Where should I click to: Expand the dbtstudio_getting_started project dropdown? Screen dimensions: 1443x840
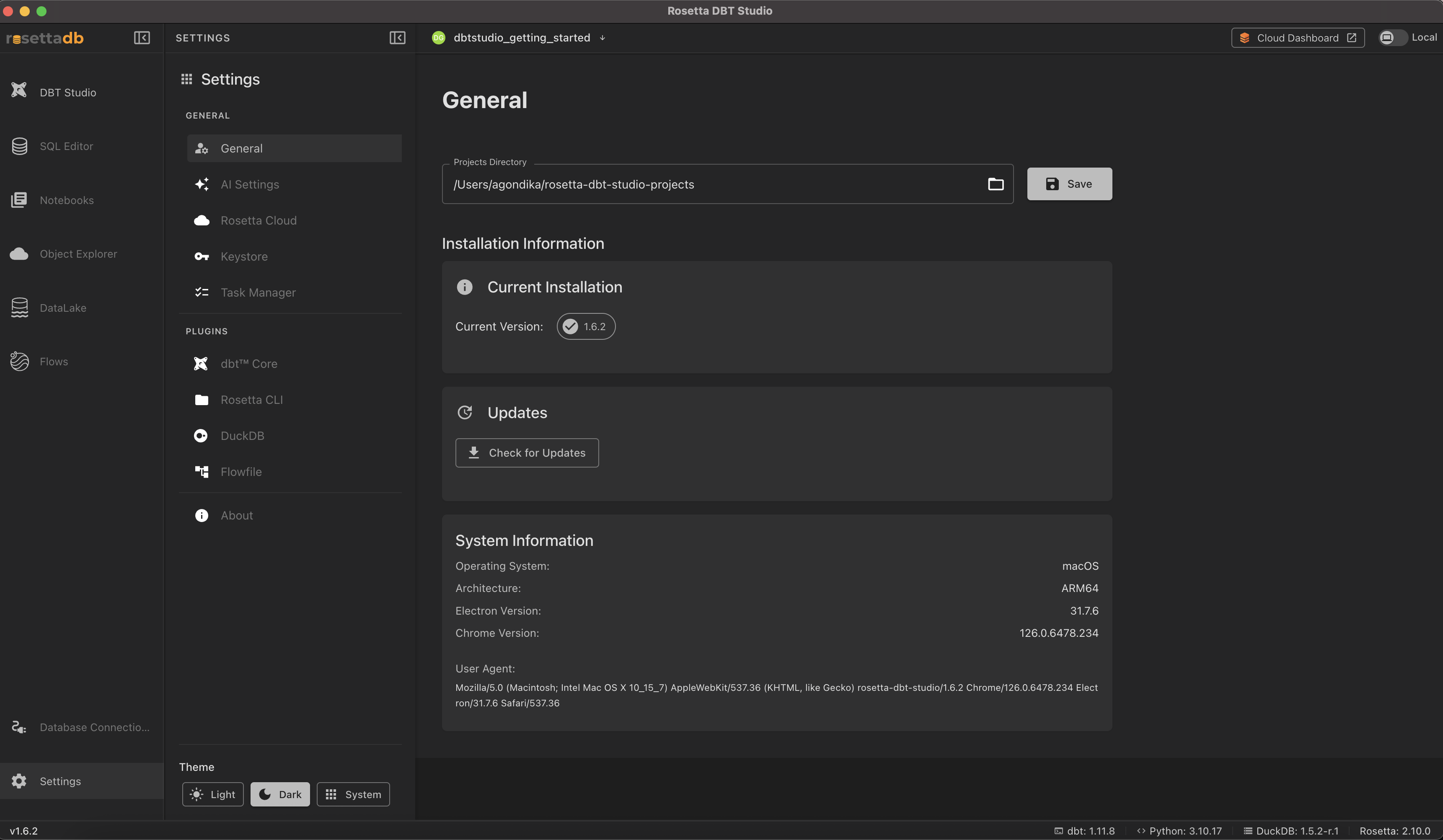[x=603, y=38]
